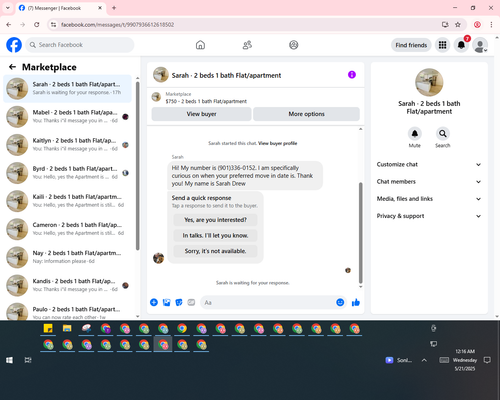
Task: Go to Facebook Home icon
Action: 200,45
